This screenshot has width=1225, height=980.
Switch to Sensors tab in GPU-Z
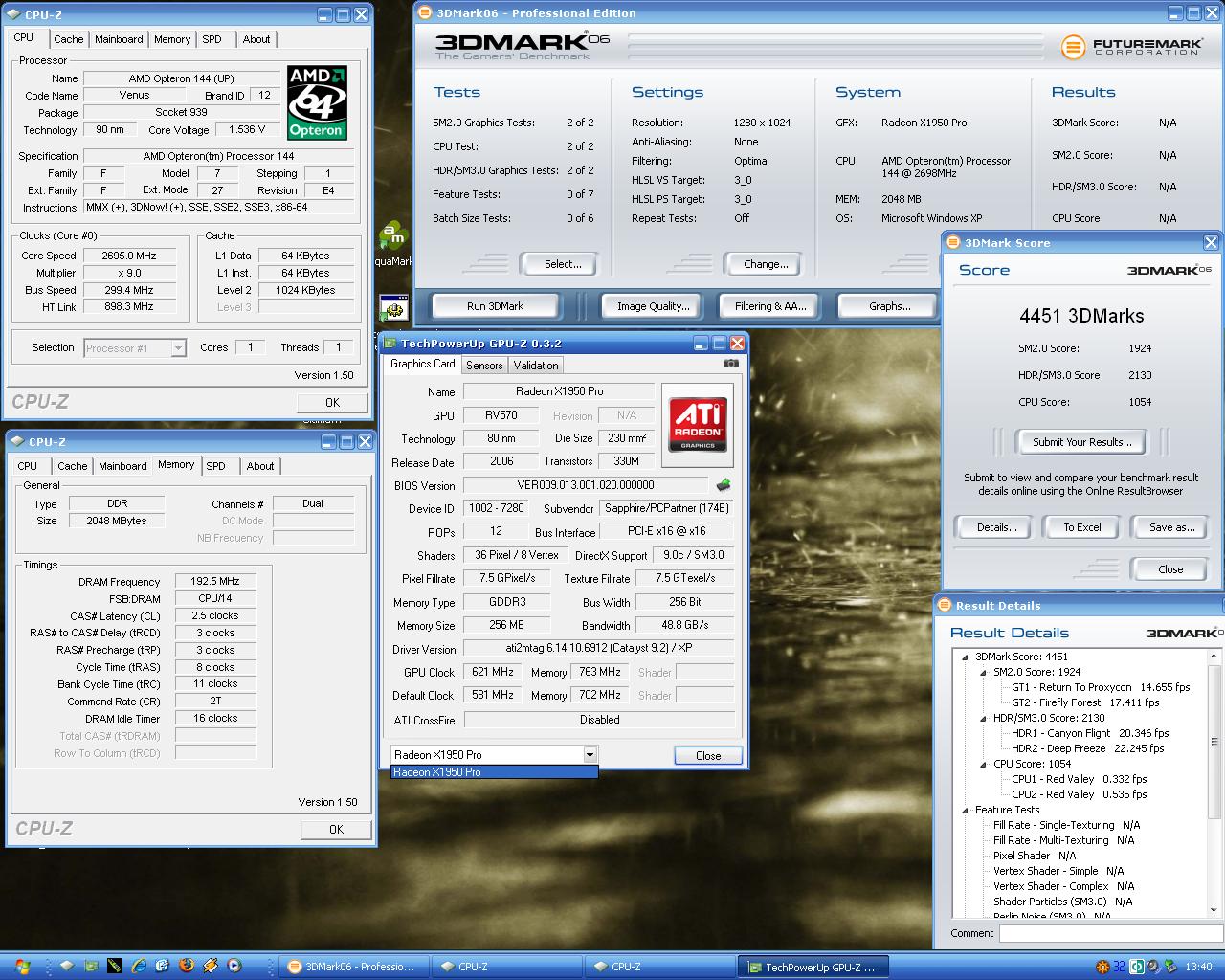click(484, 366)
